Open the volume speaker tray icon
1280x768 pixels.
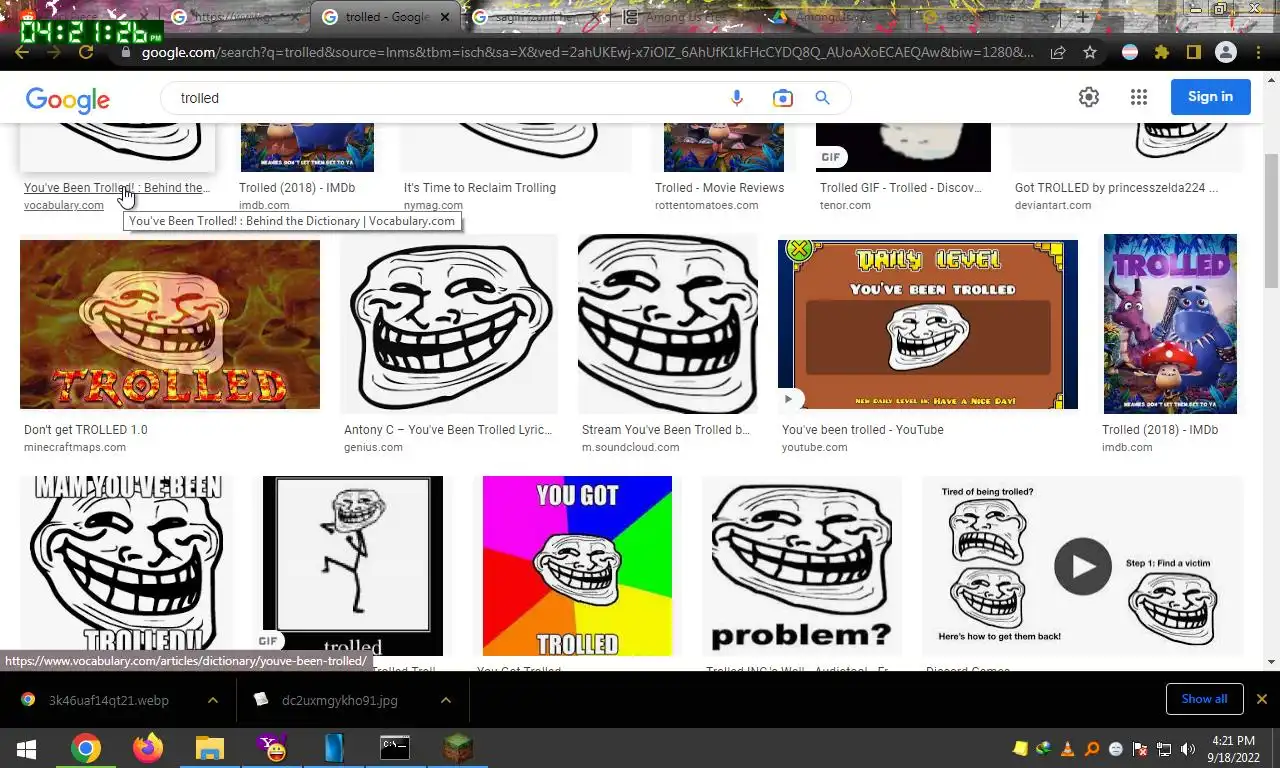click(x=1188, y=749)
